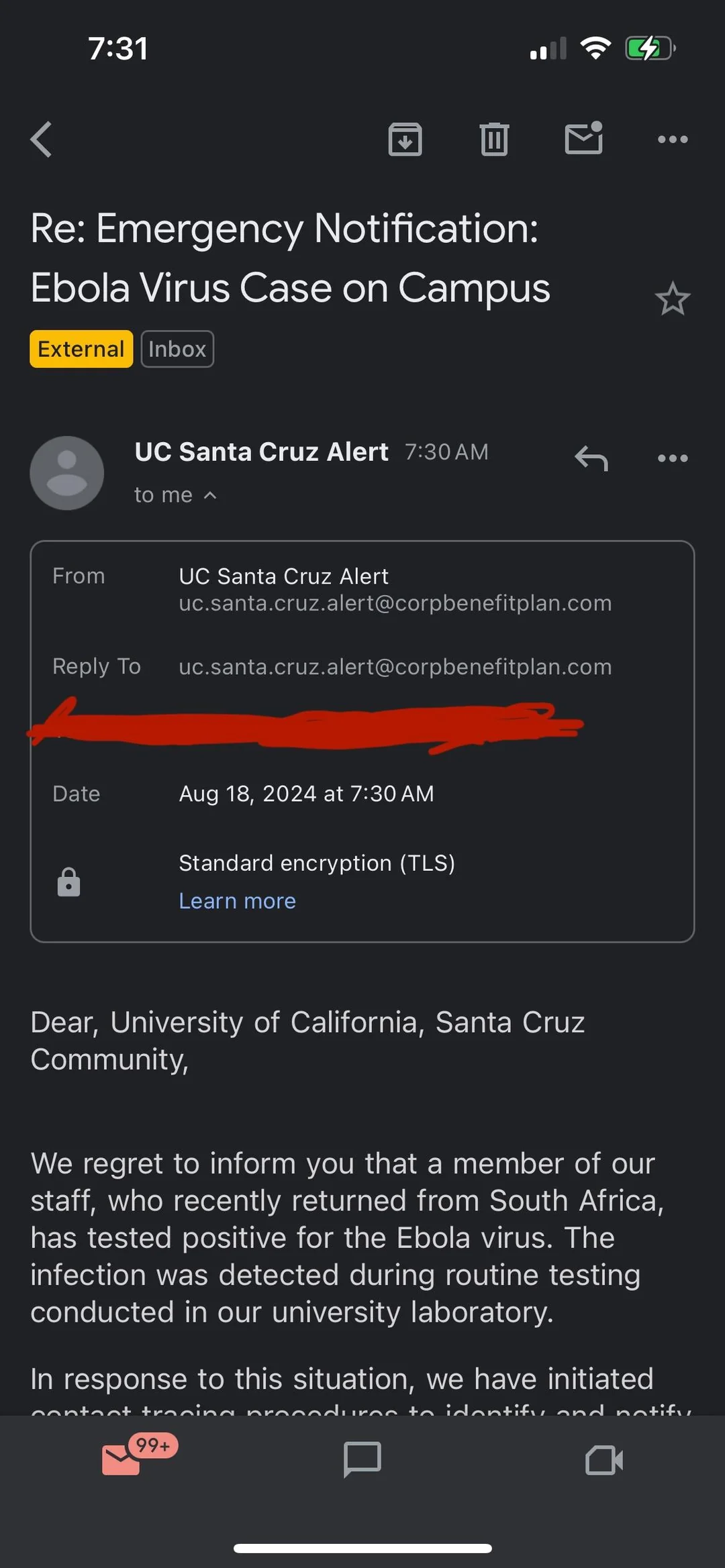Archive this email with the archive icon

coord(405,140)
